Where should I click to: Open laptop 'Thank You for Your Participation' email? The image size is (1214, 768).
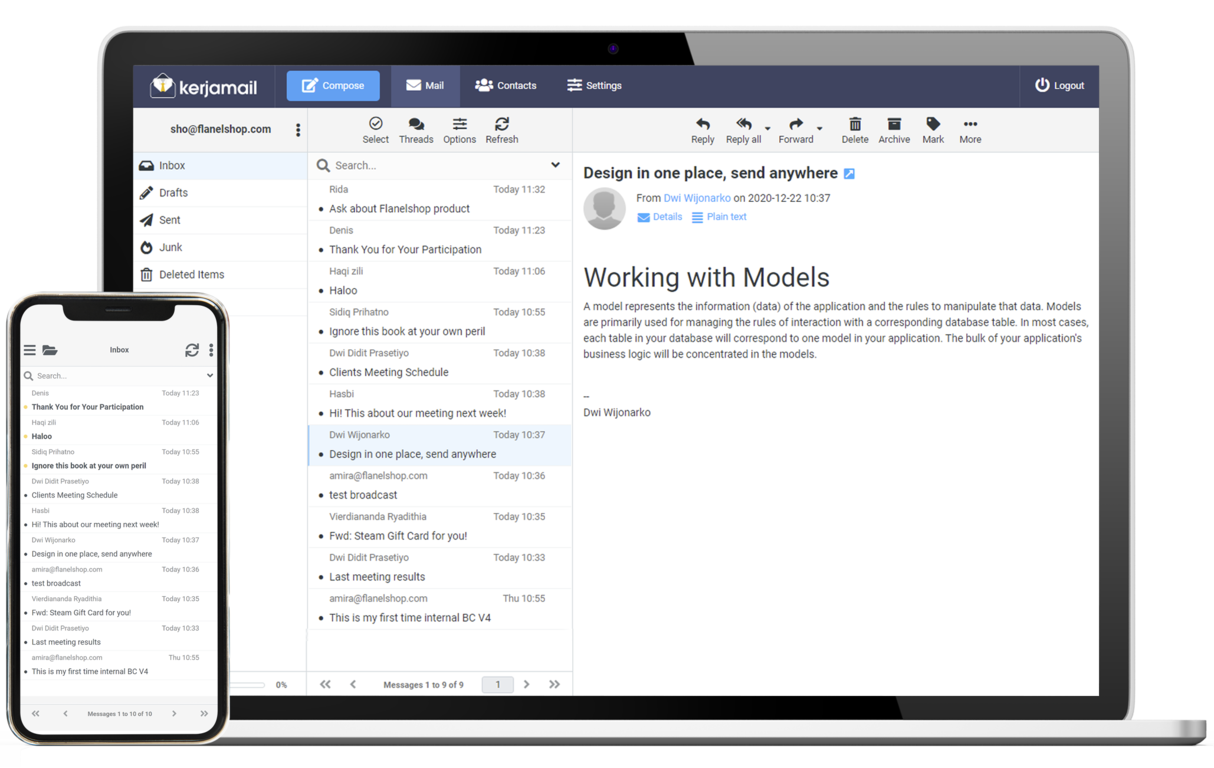tap(439, 240)
